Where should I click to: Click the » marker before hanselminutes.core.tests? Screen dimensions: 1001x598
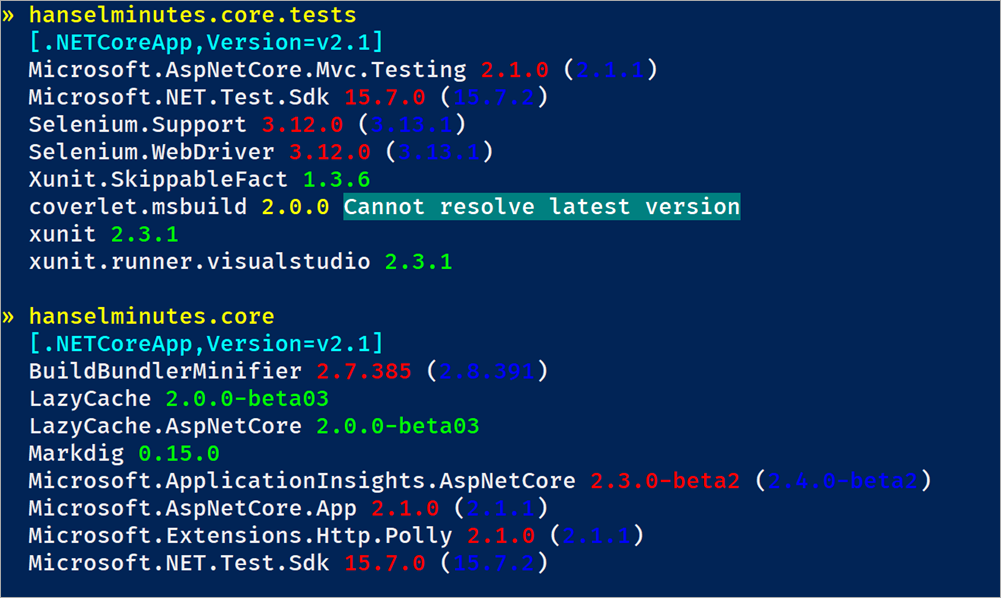[x=9, y=16]
